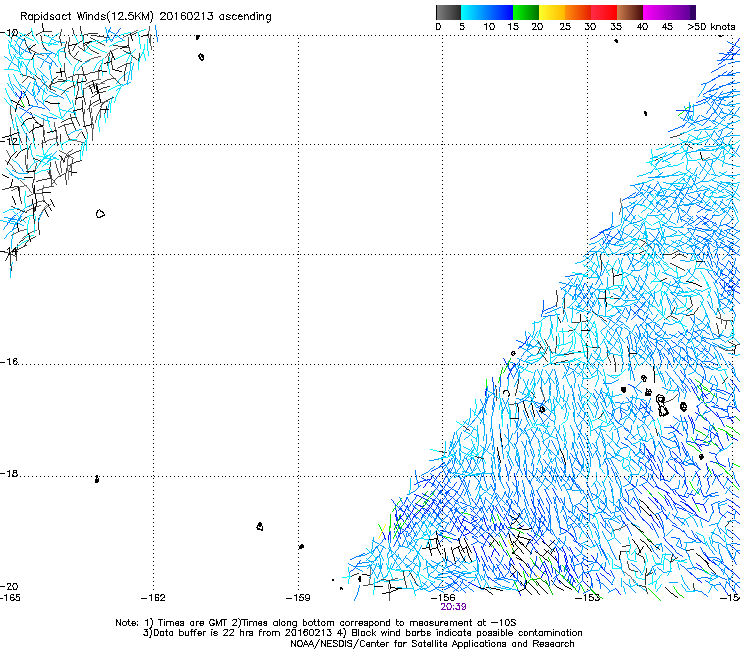Click the '>50 knots' legend label
The width and height of the screenshot is (740, 650).
point(711,27)
